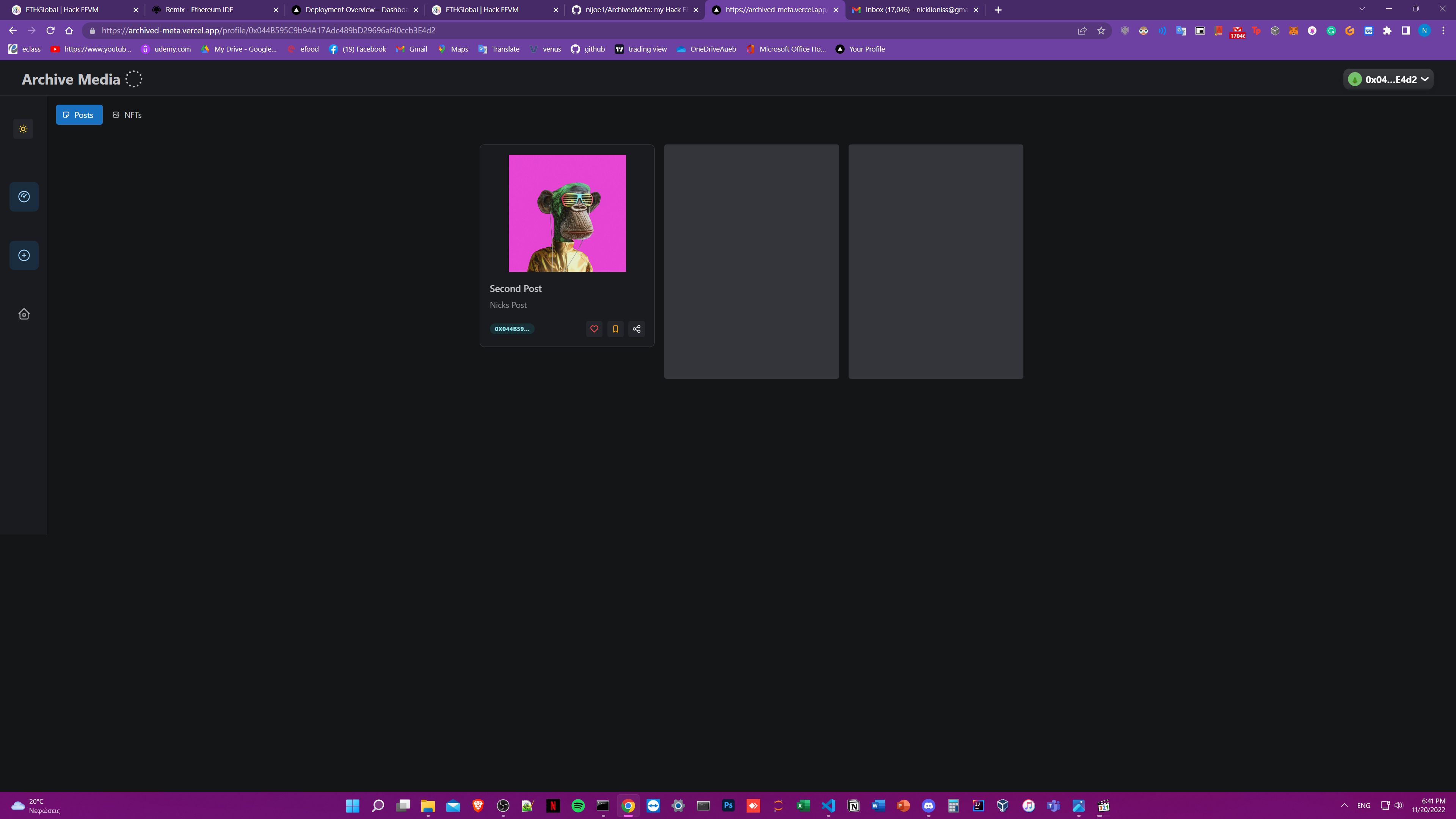Open the udemy.com bookmark
The height and width of the screenshot is (819, 1456).
click(166, 49)
